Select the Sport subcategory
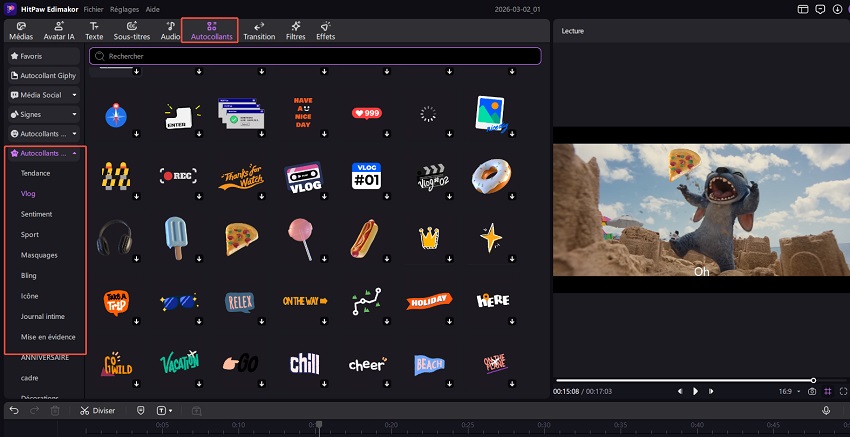 (x=30, y=235)
